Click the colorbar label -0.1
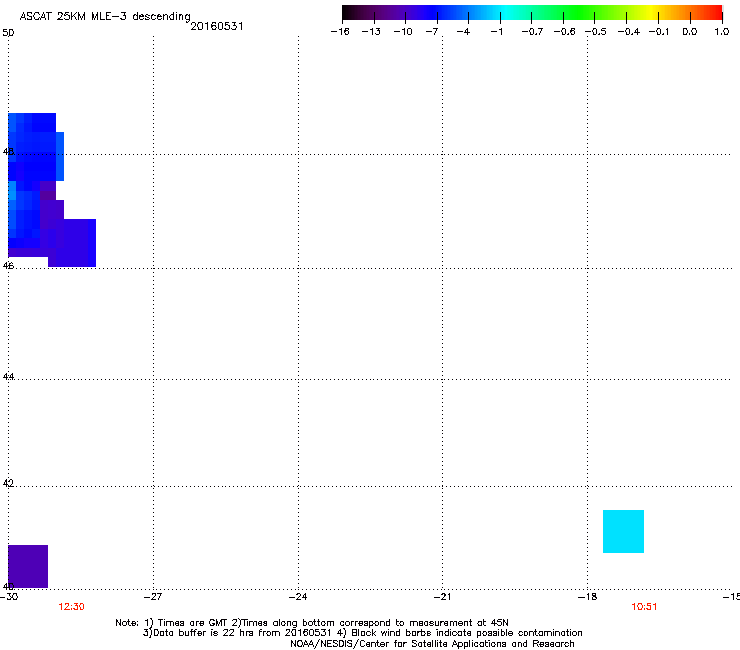The height and width of the screenshot is (650, 740). [x=659, y=32]
